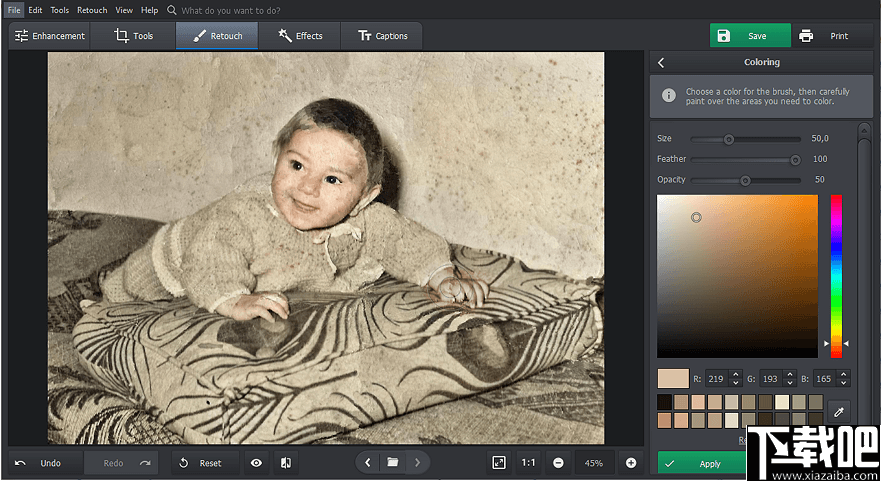This screenshot has height=481, width=882.
Task: Adjust the G color value stepper
Action: tap(790, 379)
